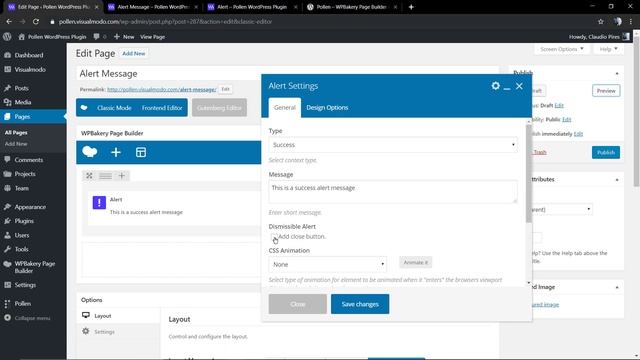640x360 pixels.
Task: Switch to the General tab
Action: click(x=285, y=108)
